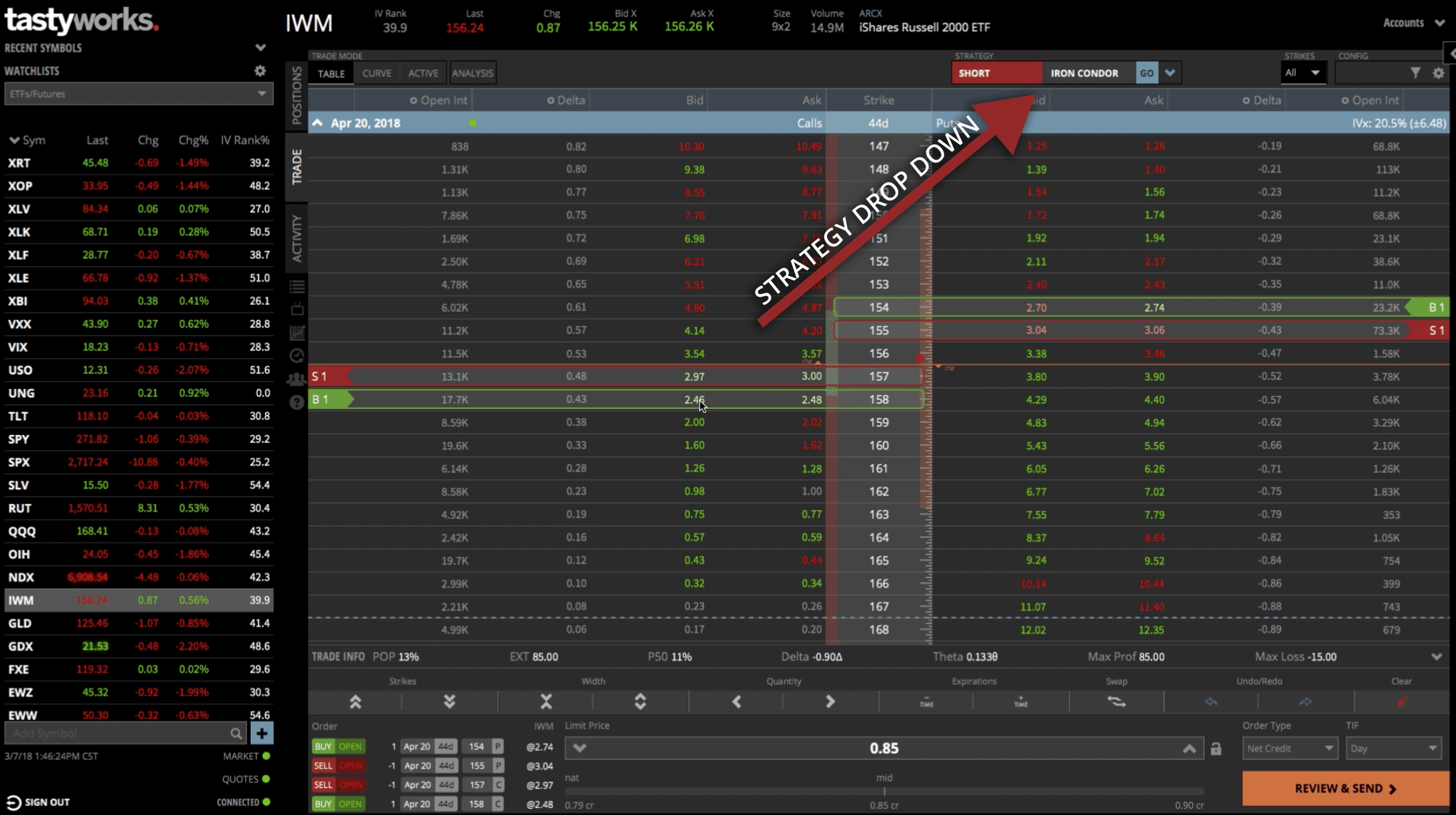This screenshot has height=815, width=1456.
Task: Expand Recent Symbols section
Action: click(260, 48)
